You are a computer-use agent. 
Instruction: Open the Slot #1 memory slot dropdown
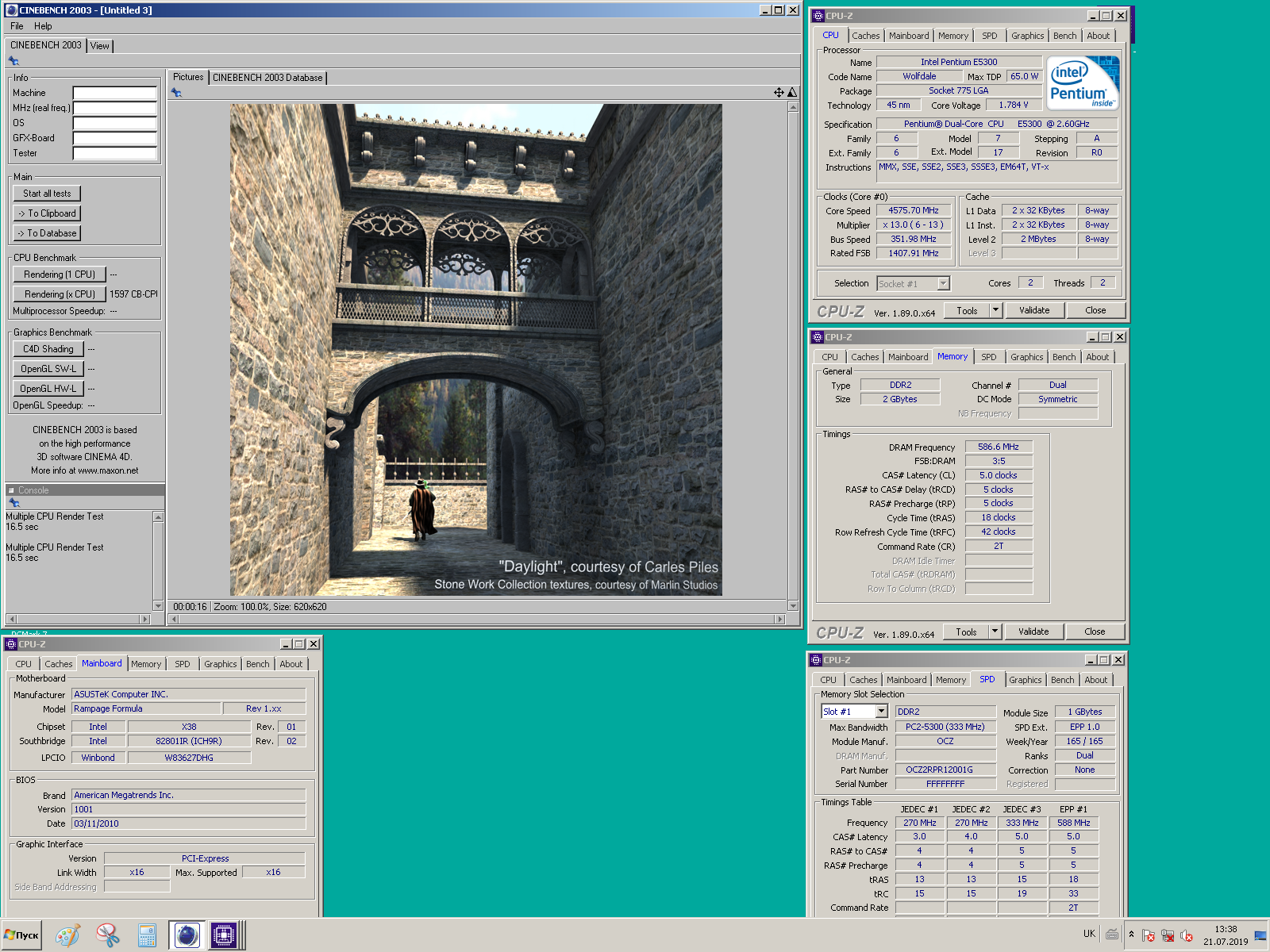[854, 712]
